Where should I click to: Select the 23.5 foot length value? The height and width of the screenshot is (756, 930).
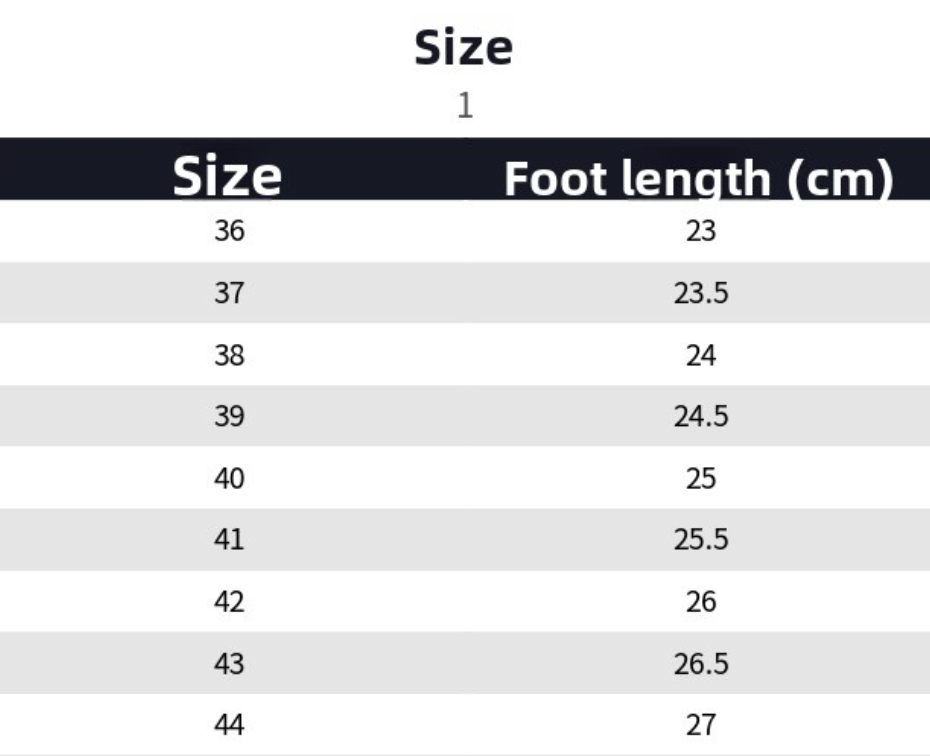click(x=701, y=293)
